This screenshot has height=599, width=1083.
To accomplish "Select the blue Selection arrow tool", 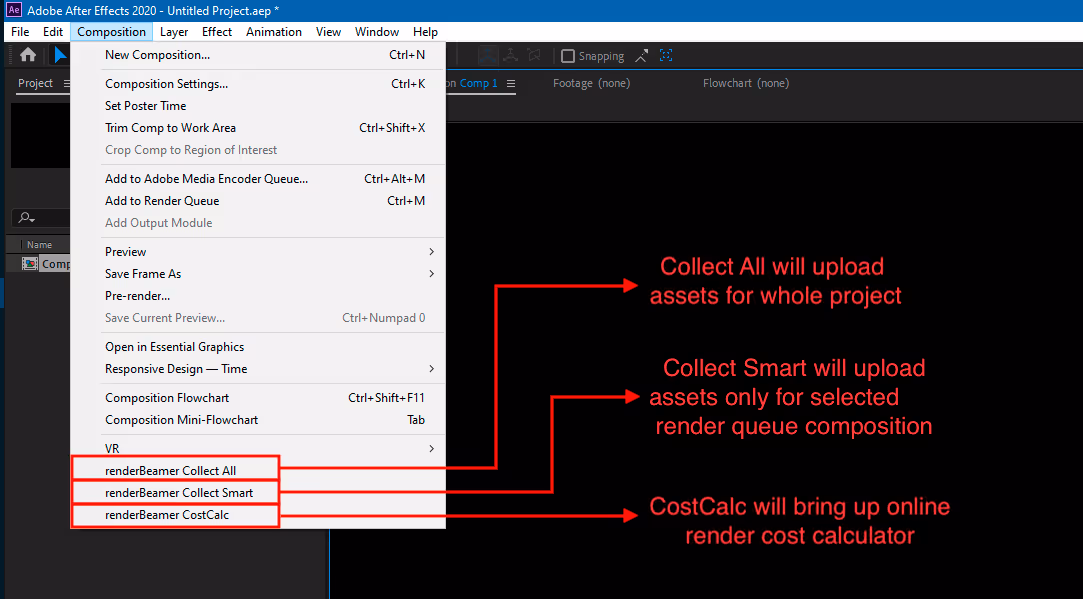I will (x=60, y=55).
